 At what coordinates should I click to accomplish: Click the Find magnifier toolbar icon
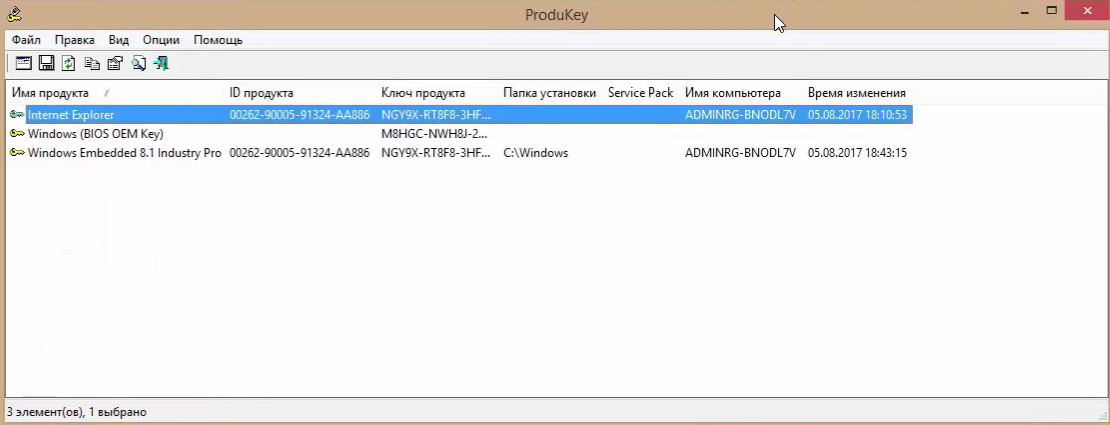139,64
